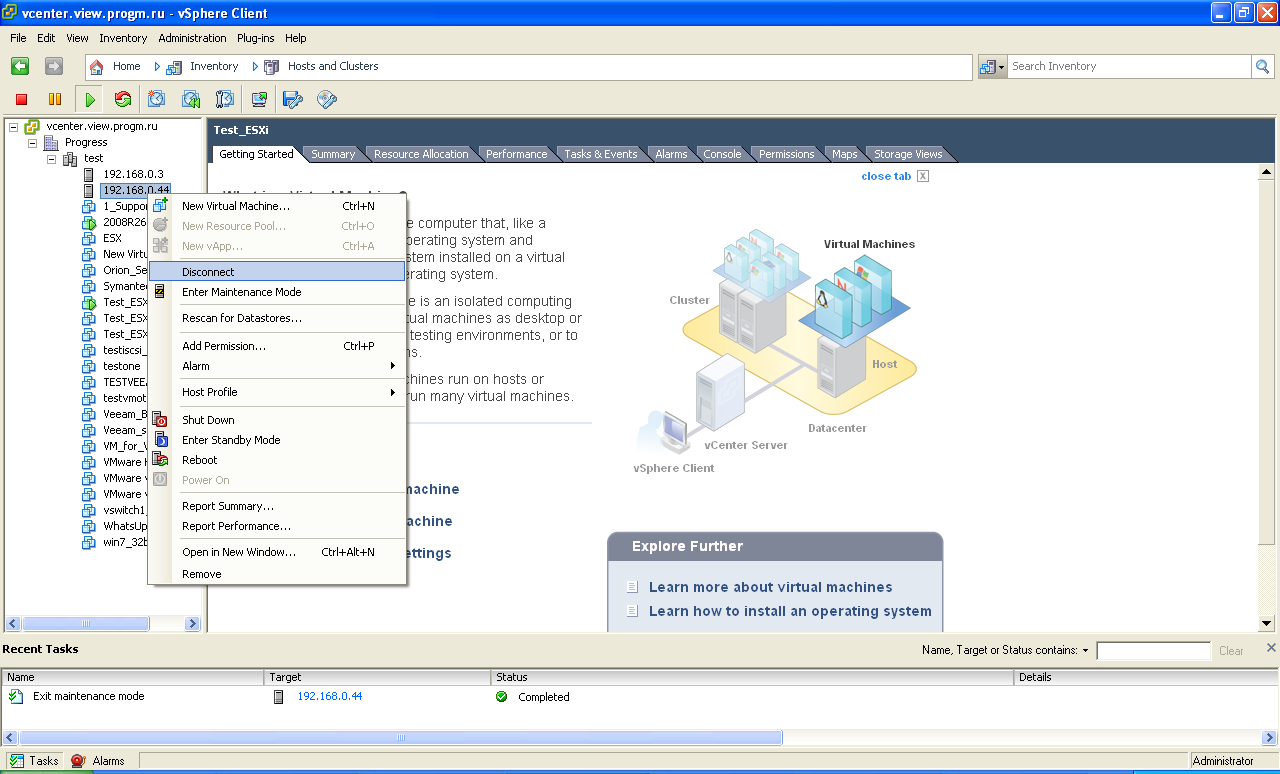
Task: Click the Tasks button in status bar
Action: click(35, 761)
